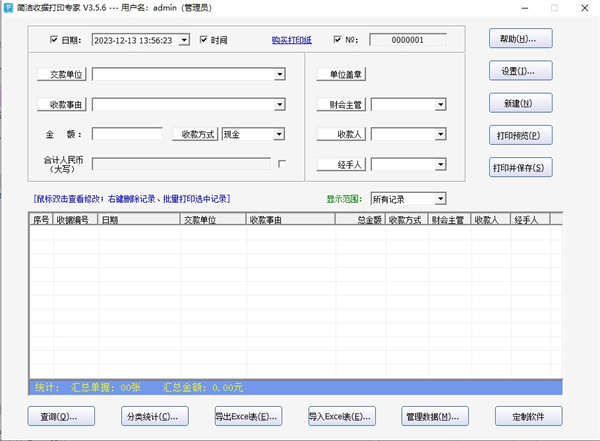Click the 金额 amount input field

click(127, 133)
